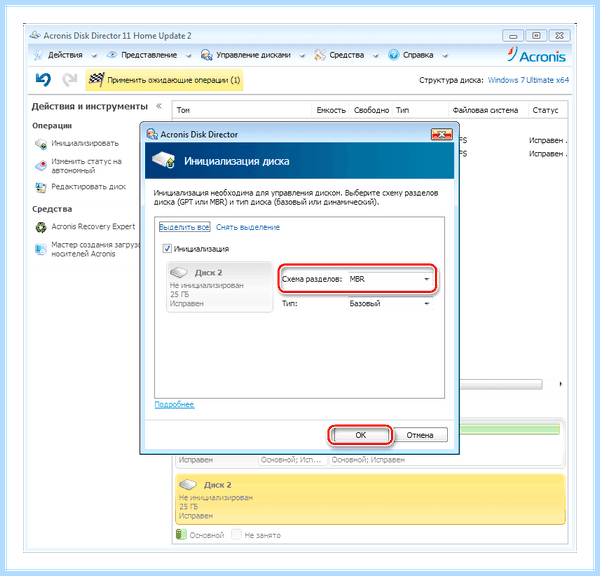Click the View menu eye icon
600x576 pixels.
coord(112,55)
